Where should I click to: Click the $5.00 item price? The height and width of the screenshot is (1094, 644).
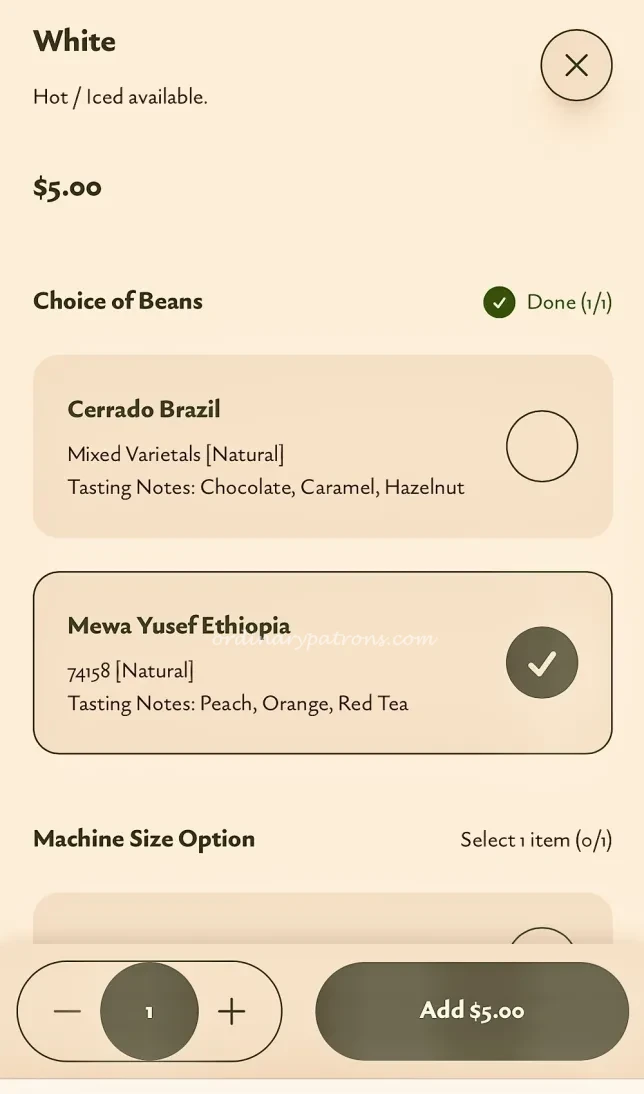coord(67,188)
